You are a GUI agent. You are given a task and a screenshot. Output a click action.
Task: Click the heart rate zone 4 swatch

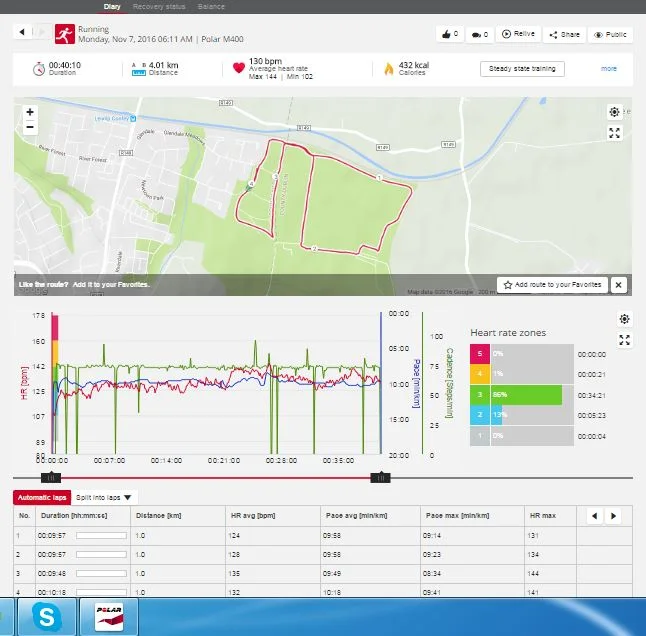point(480,374)
